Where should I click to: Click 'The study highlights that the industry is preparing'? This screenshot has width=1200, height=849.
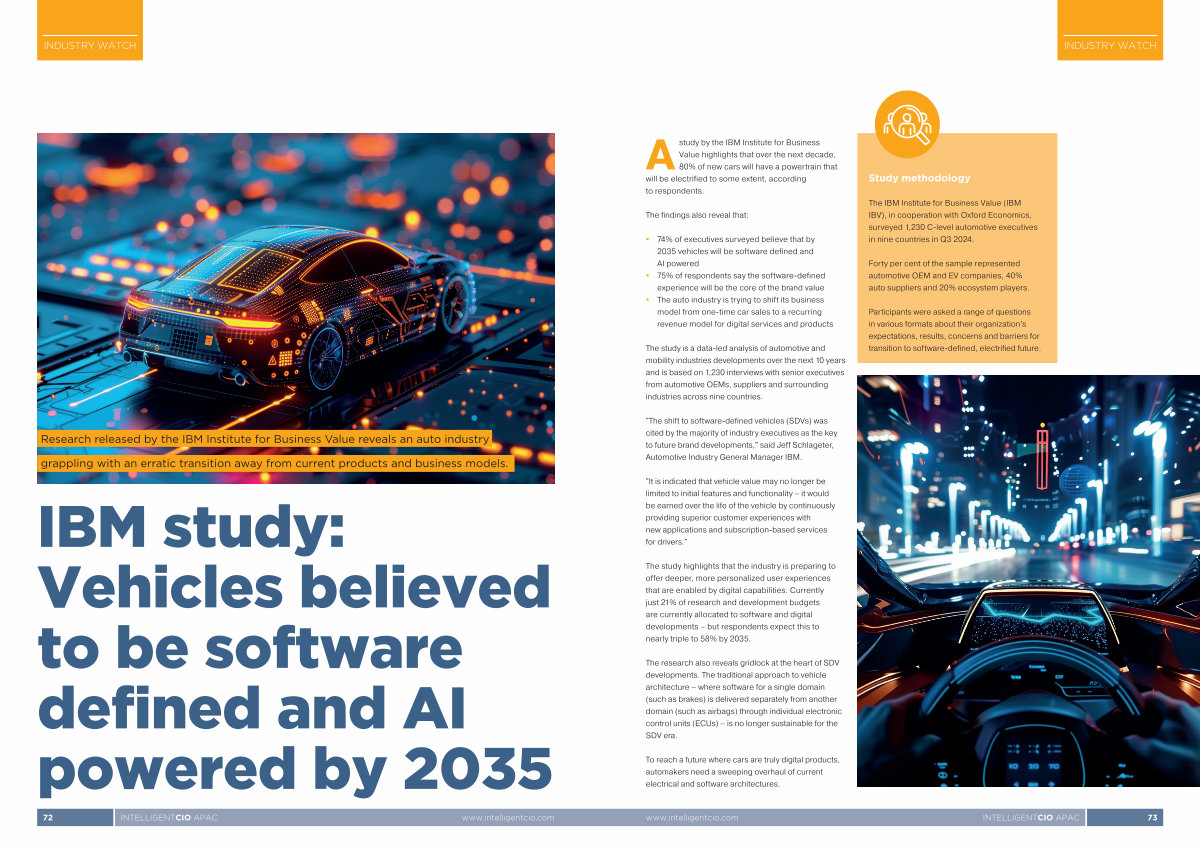[x=741, y=566]
